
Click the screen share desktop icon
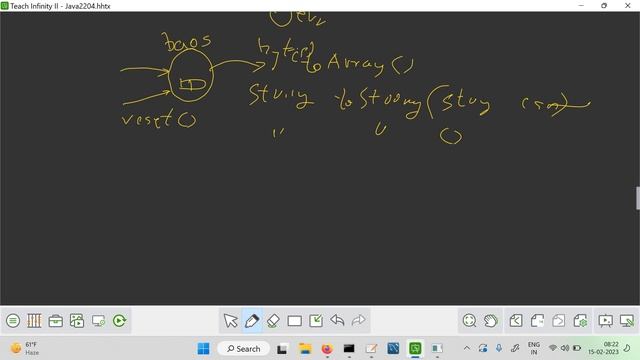click(x=627, y=321)
